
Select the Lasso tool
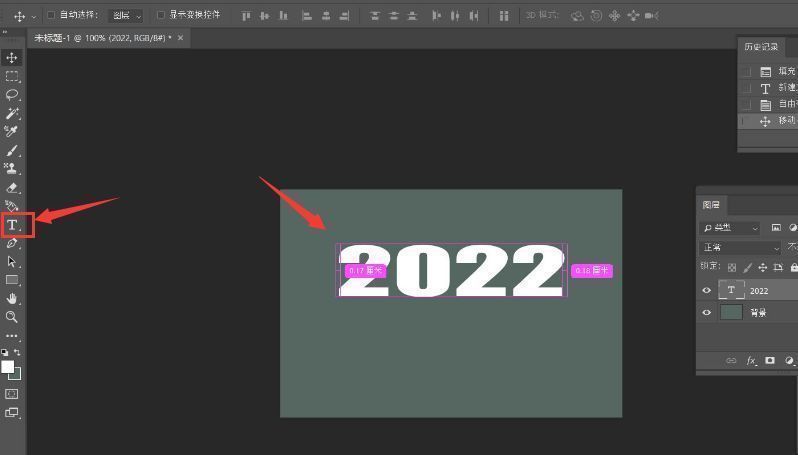point(12,95)
